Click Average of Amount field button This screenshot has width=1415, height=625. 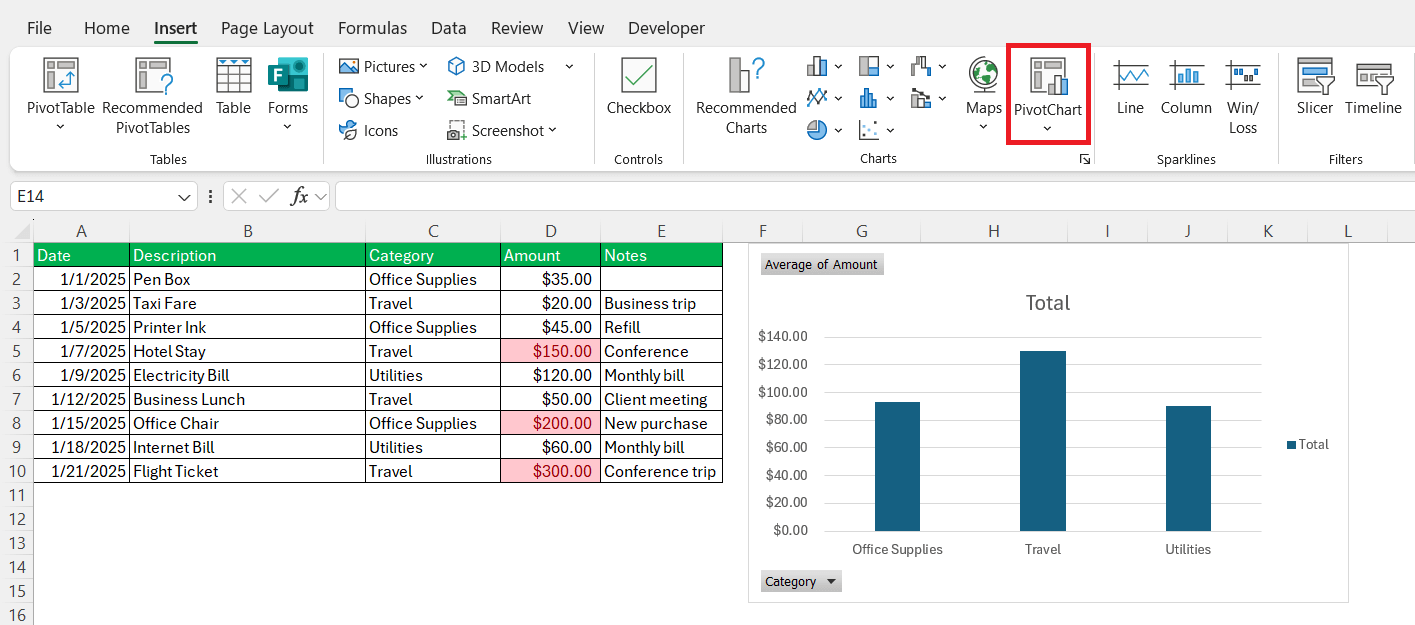[822, 264]
